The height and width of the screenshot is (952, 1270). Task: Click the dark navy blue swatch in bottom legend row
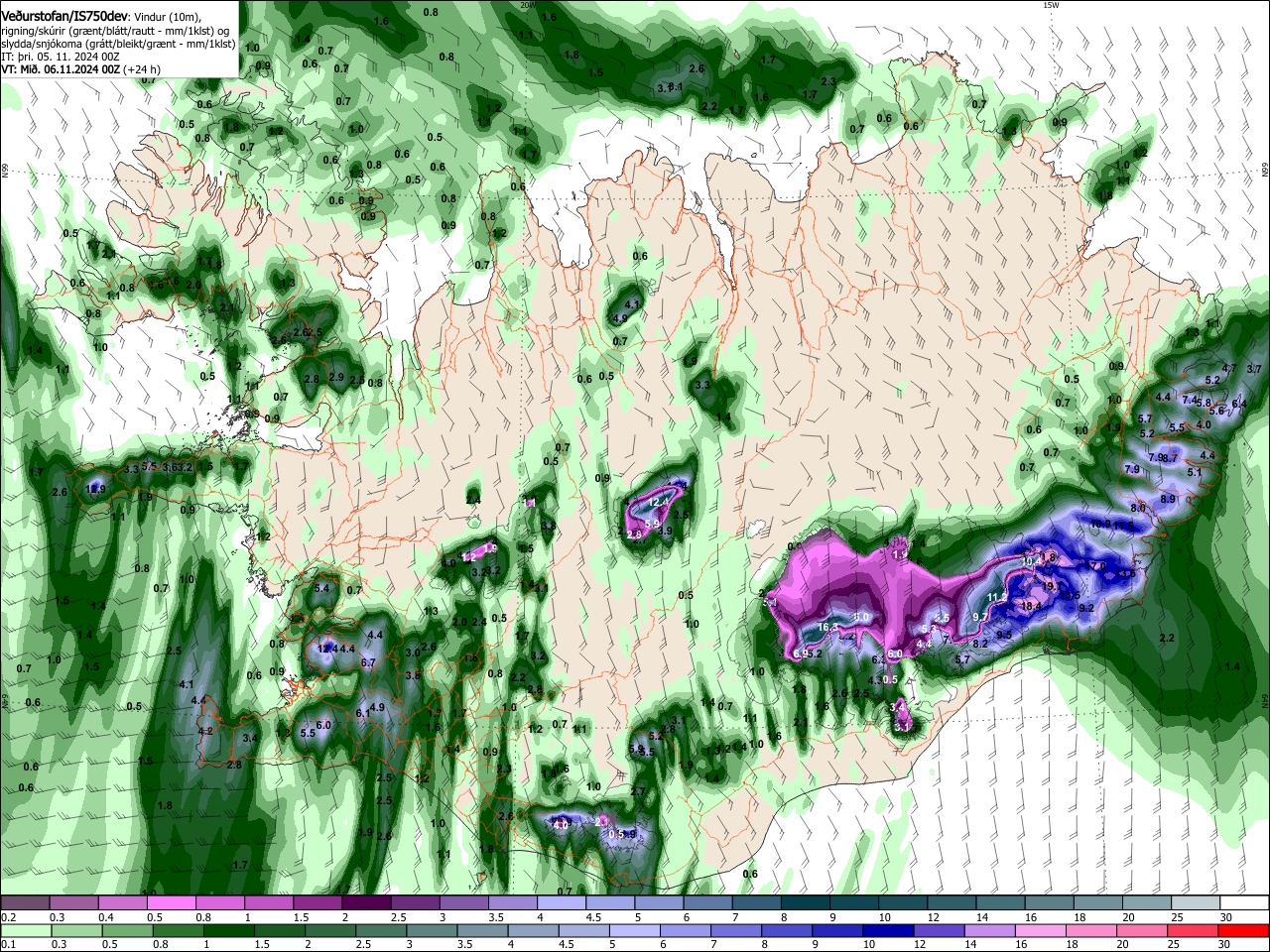tap(889, 930)
